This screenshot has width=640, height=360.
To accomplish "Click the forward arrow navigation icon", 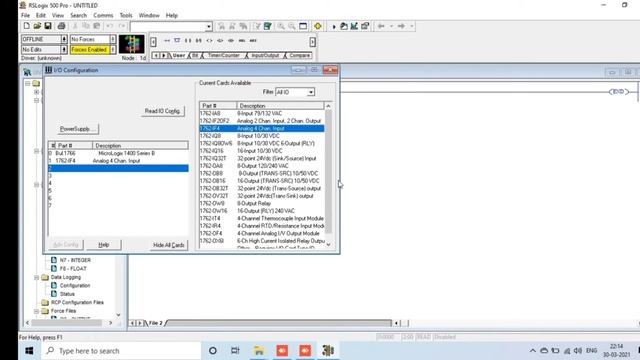I will 401,26.
